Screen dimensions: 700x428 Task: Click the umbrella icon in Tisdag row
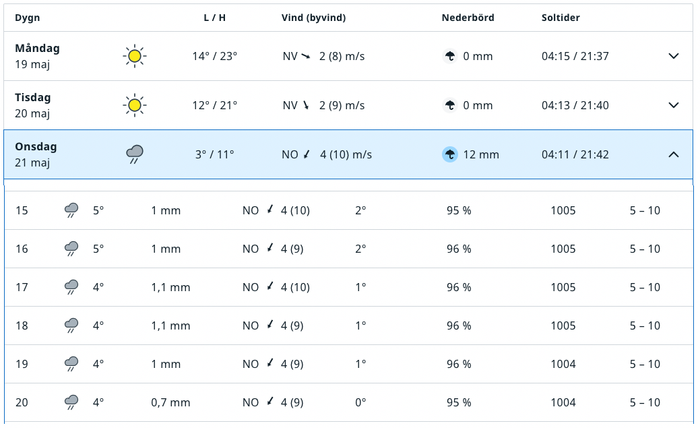[x=450, y=105]
